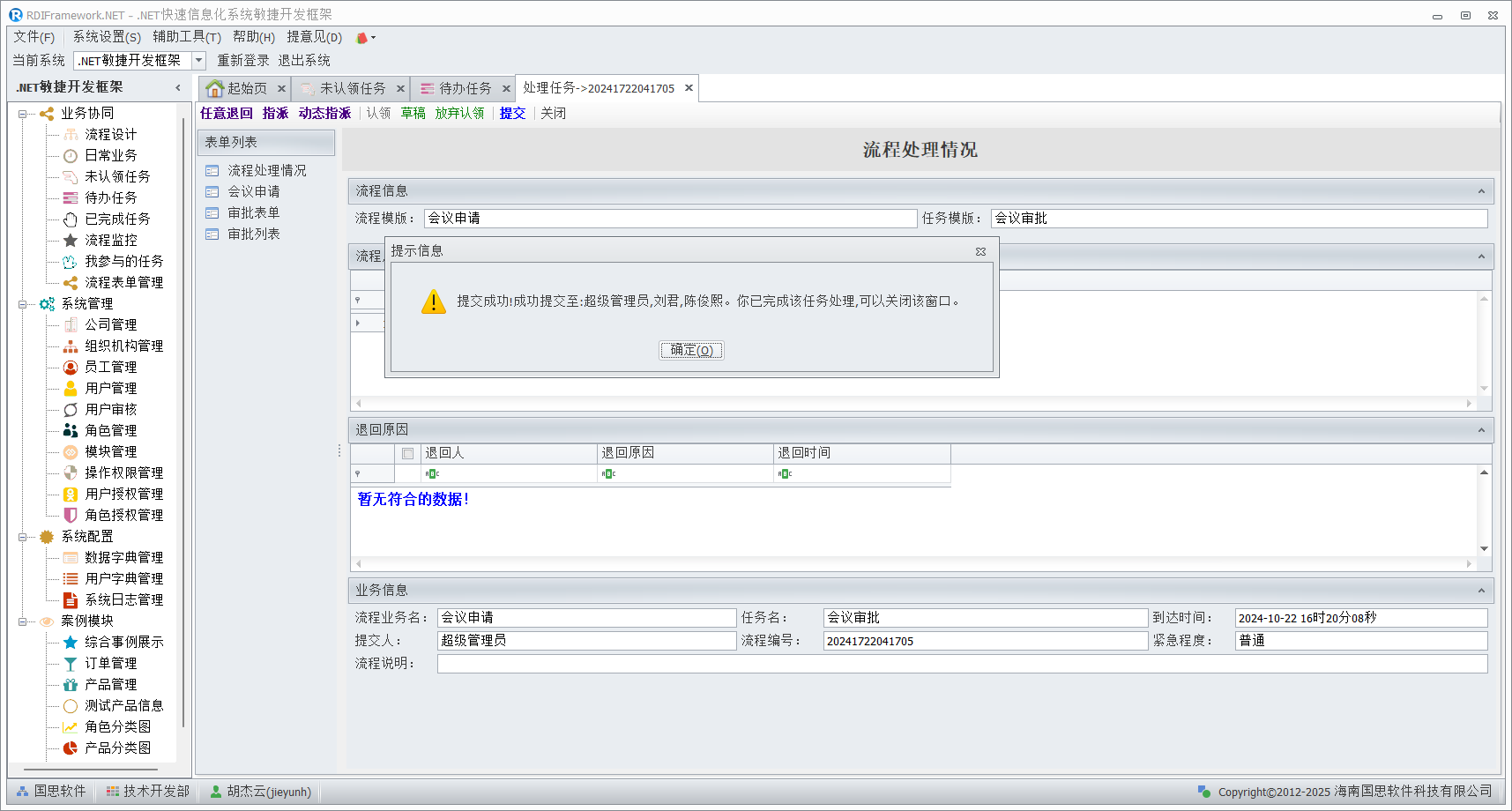
Task: Click the 产品分类图 pie chart icon
Action: [x=71, y=748]
